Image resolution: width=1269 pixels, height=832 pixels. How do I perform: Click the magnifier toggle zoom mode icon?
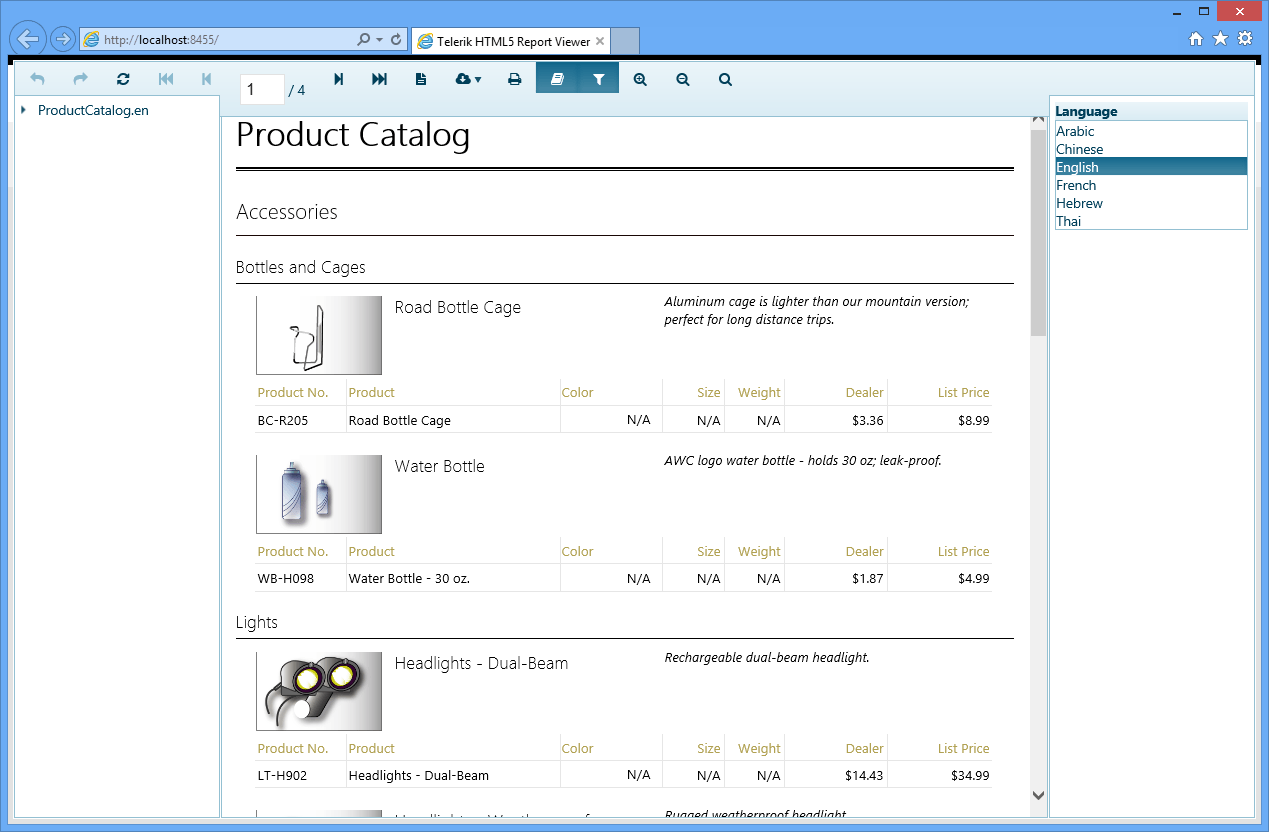coord(726,79)
